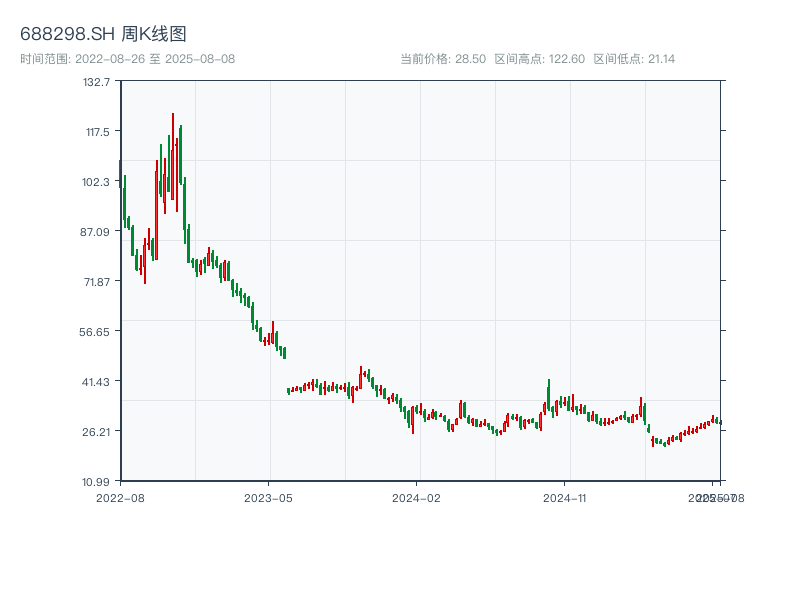Click y-axis label 87.09
The height and width of the screenshot is (600, 800).
(95, 232)
